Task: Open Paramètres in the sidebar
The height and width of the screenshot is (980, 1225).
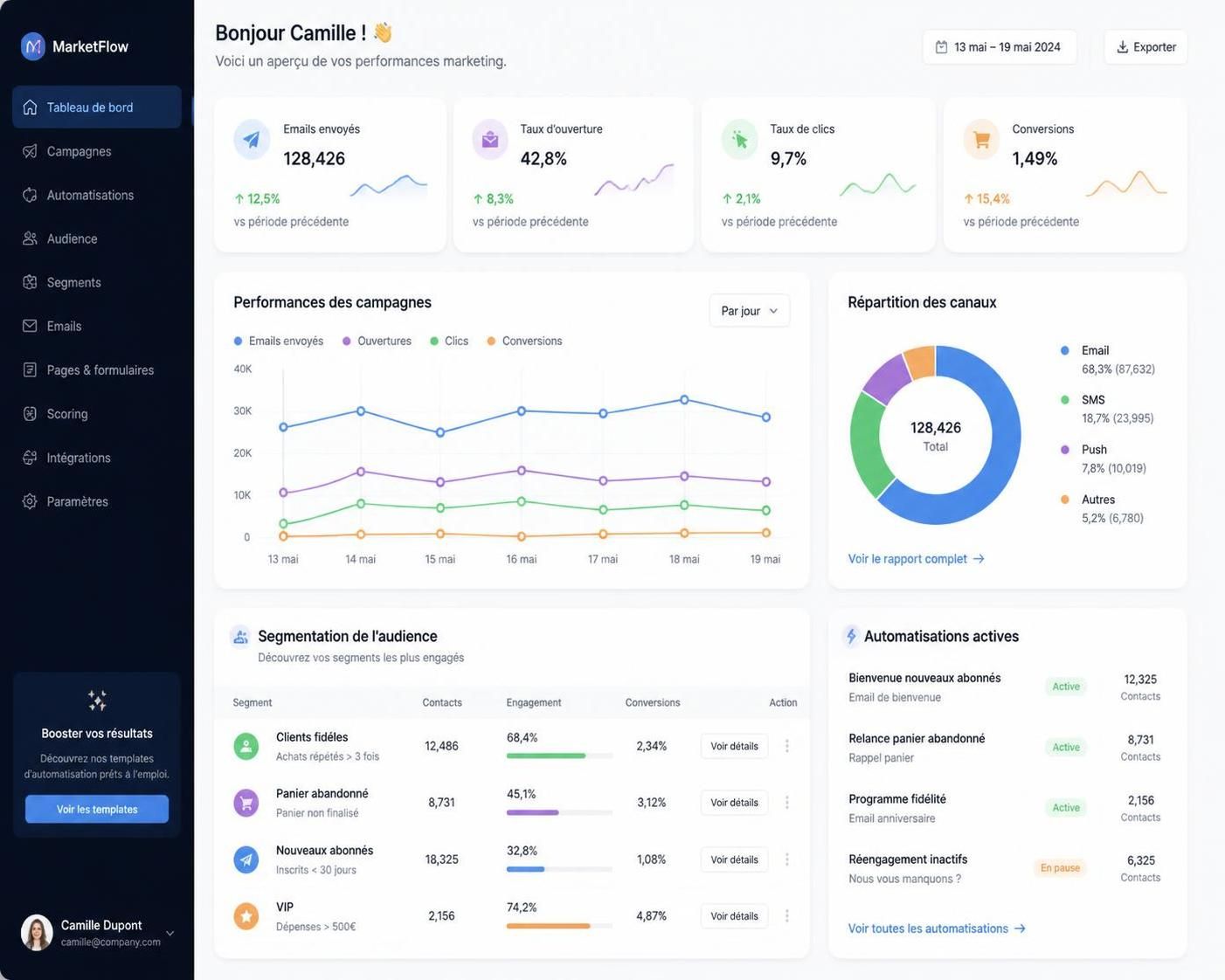Action: (x=97, y=501)
